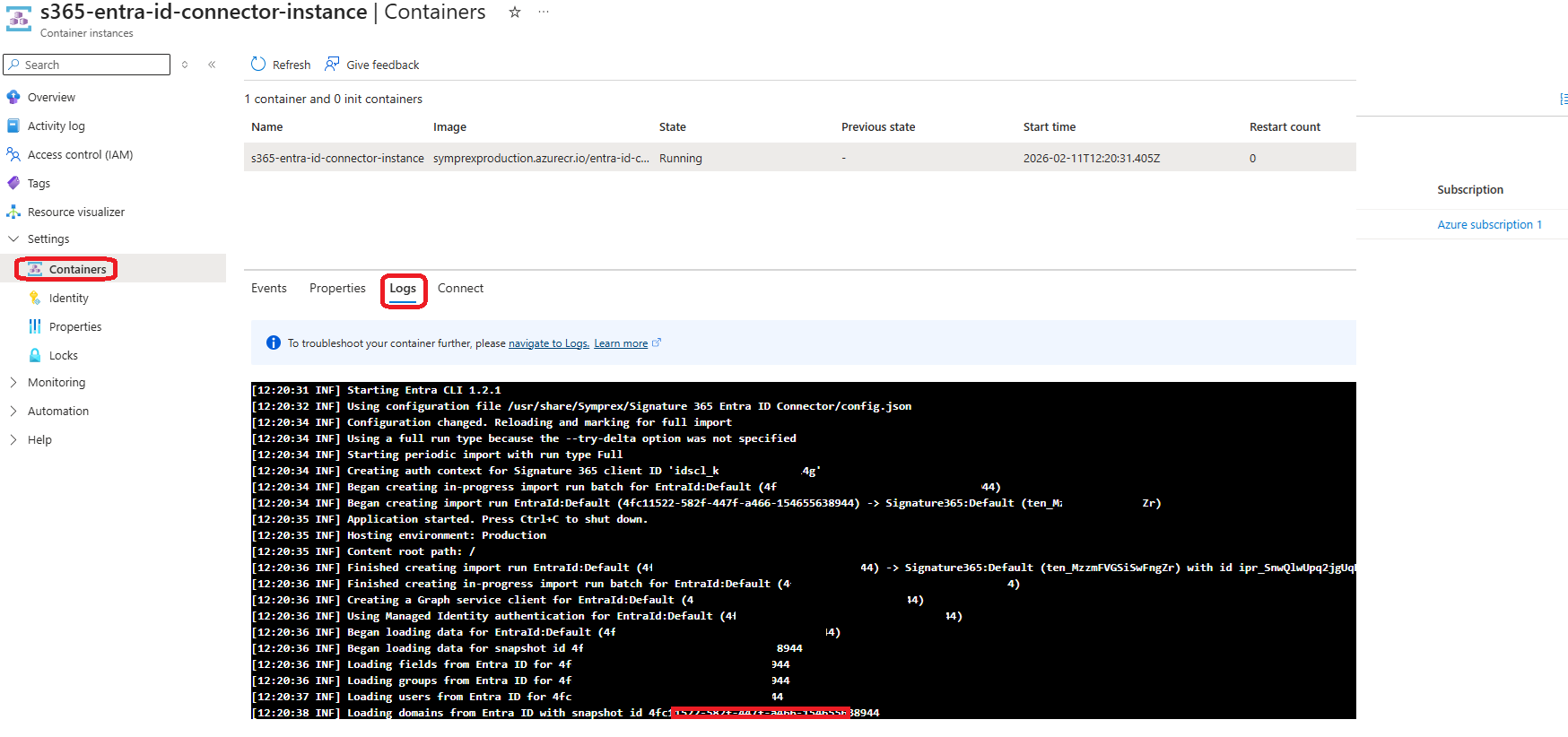Viewport: 1568px width, 737px height.
Task: Click the State column header
Action: [673, 126]
